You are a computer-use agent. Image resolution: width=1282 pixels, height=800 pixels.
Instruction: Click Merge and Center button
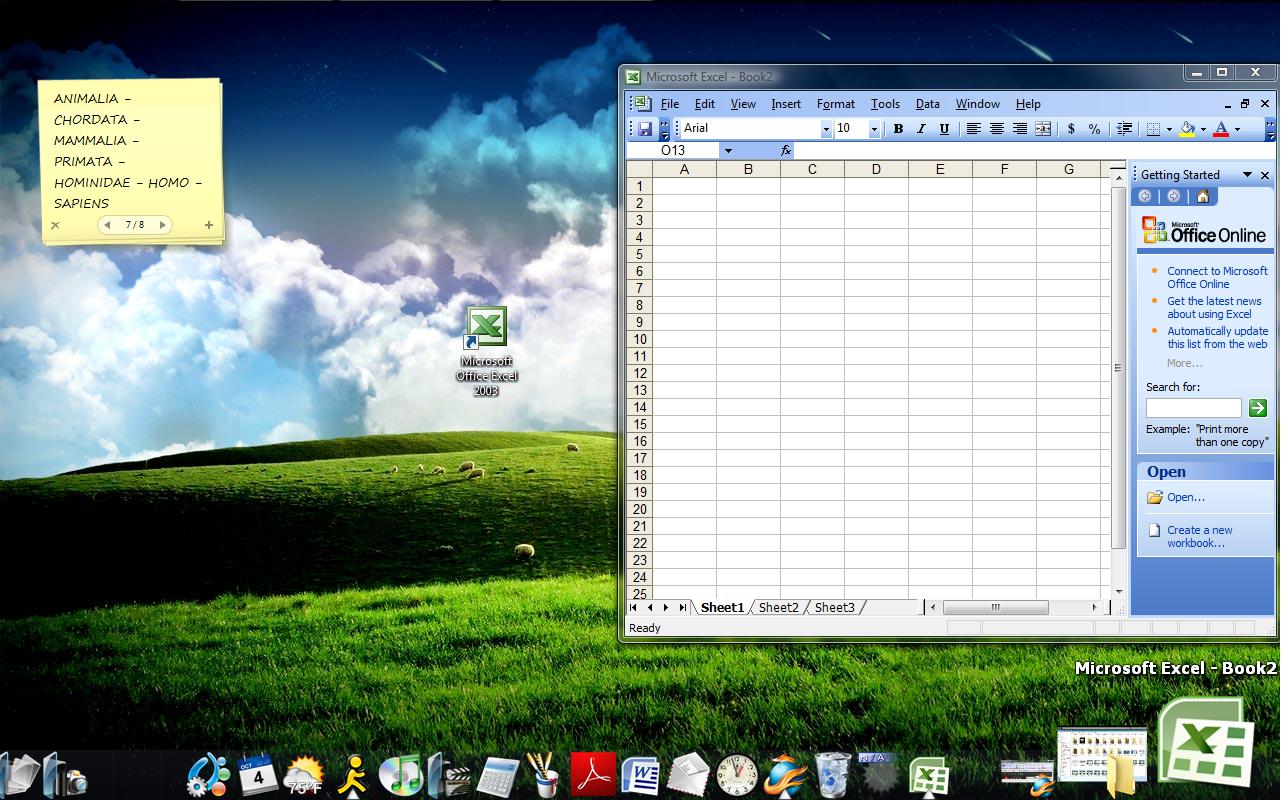(x=1043, y=129)
